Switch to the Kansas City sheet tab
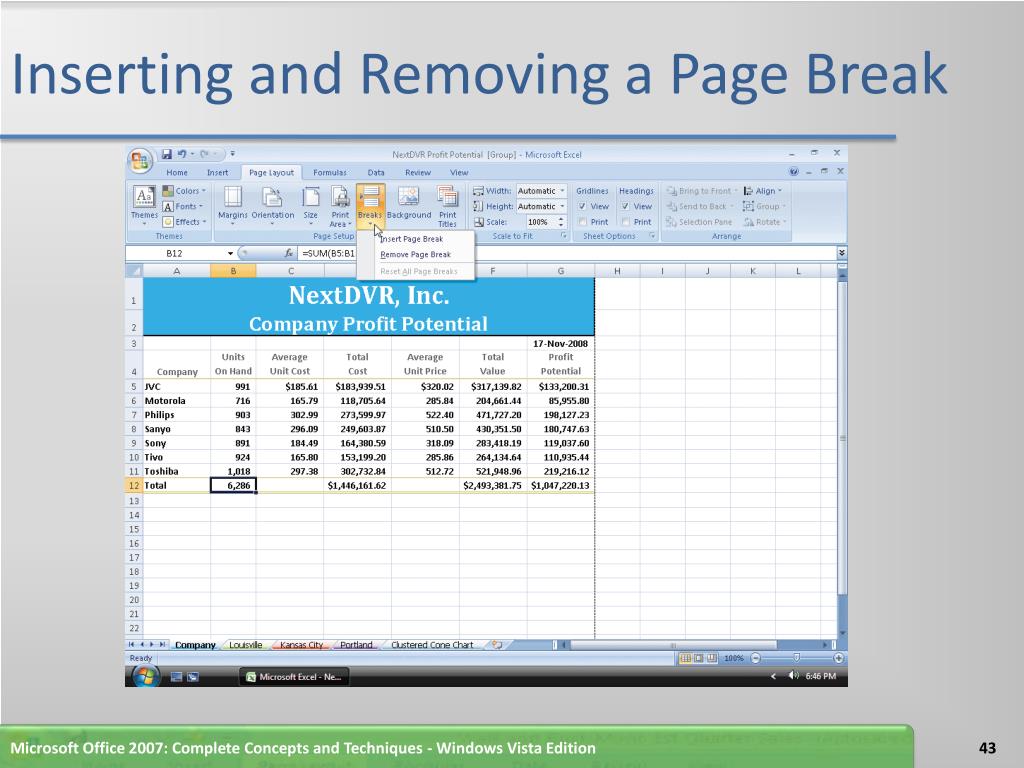 (301, 645)
